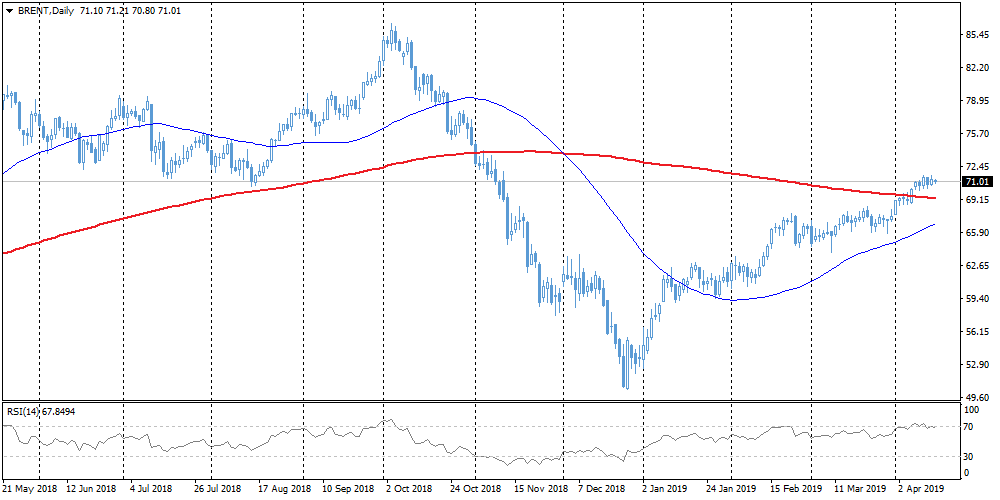1000x500 pixels.
Task: Click the 10 Sep 2018 date label
Action: coord(350,489)
